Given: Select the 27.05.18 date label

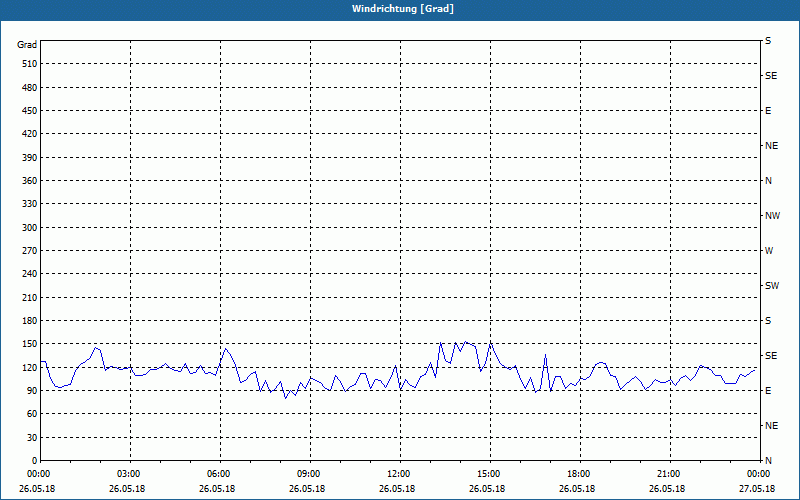Looking at the screenshot, I should click(x=757, y=489).
